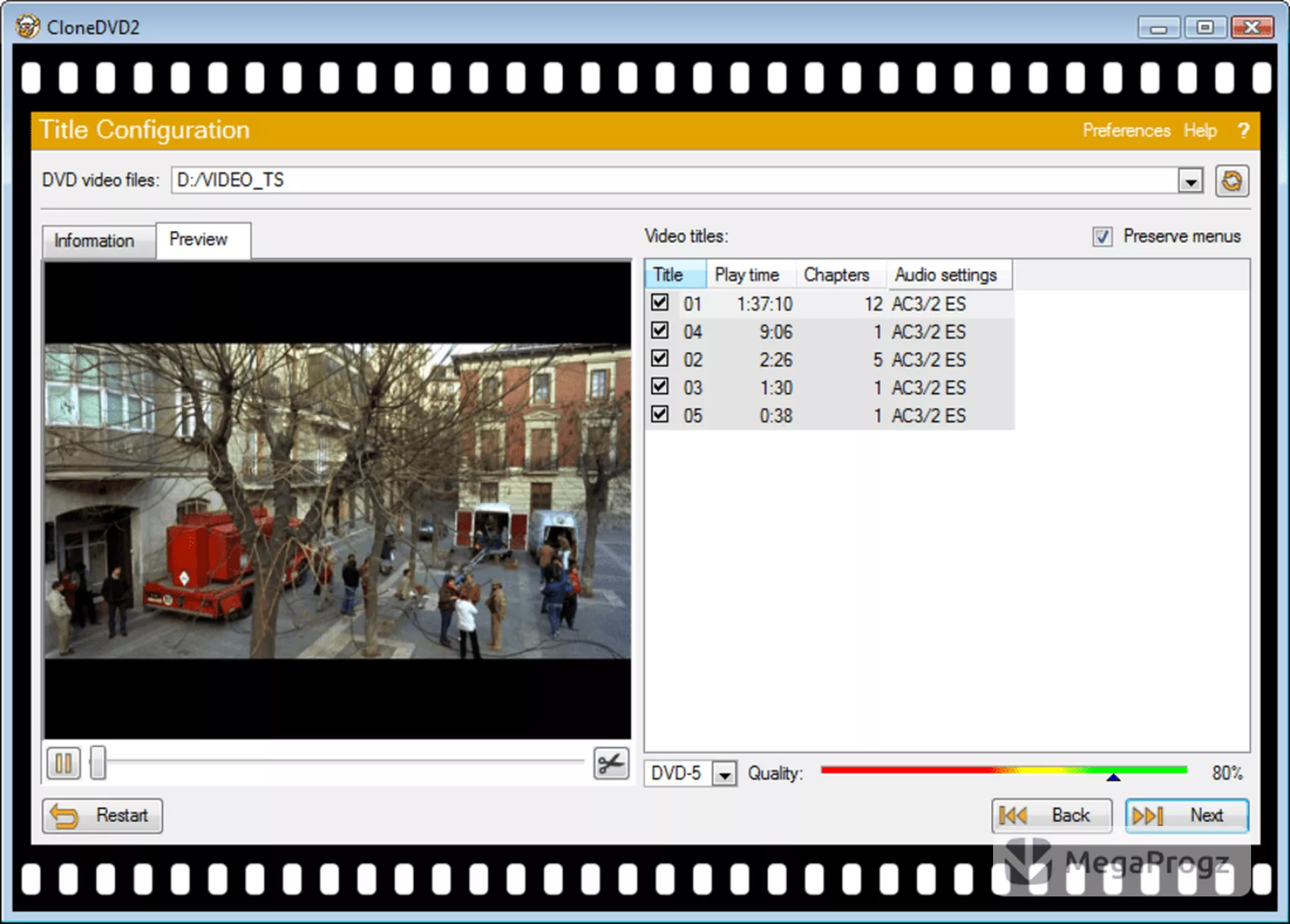This screenshot has width=1290, height=924.
Task: Open Preferences from the header bar
Action: [1126, 130]
